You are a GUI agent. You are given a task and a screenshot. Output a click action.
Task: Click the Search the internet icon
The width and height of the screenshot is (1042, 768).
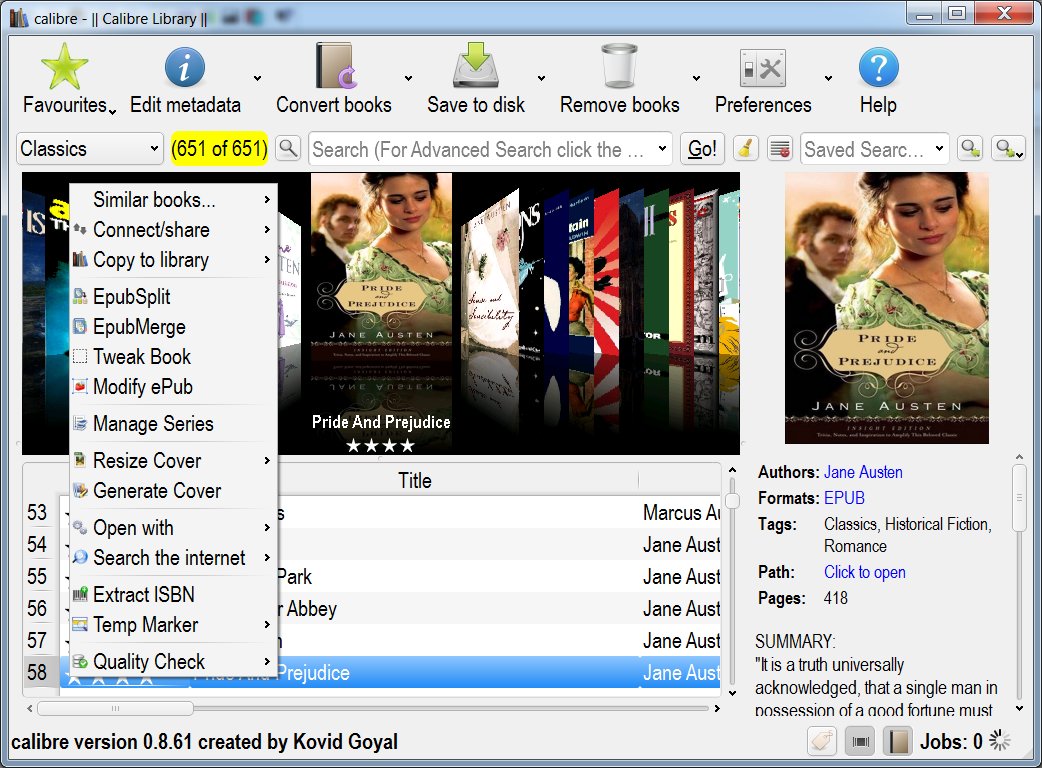(x=80, y=557)
